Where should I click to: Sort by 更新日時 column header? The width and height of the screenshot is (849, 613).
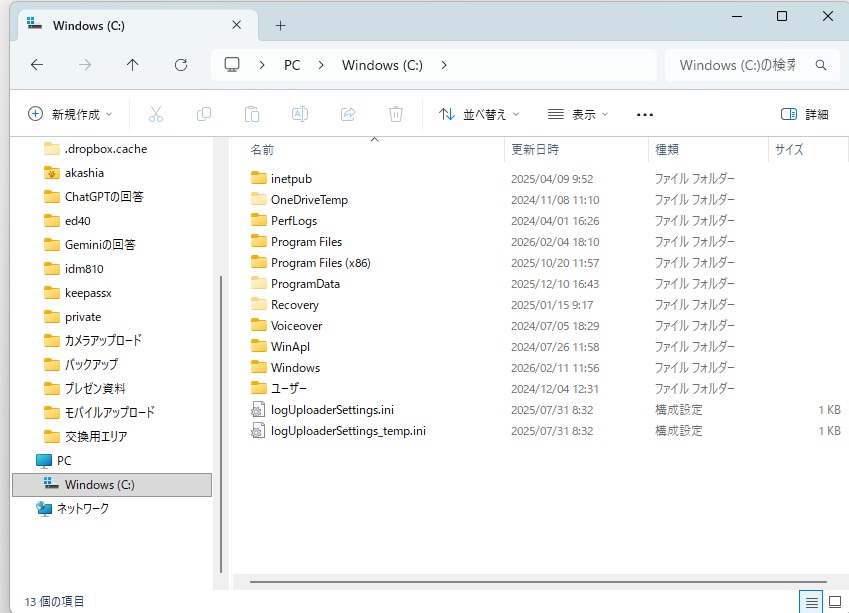[536, 150]
